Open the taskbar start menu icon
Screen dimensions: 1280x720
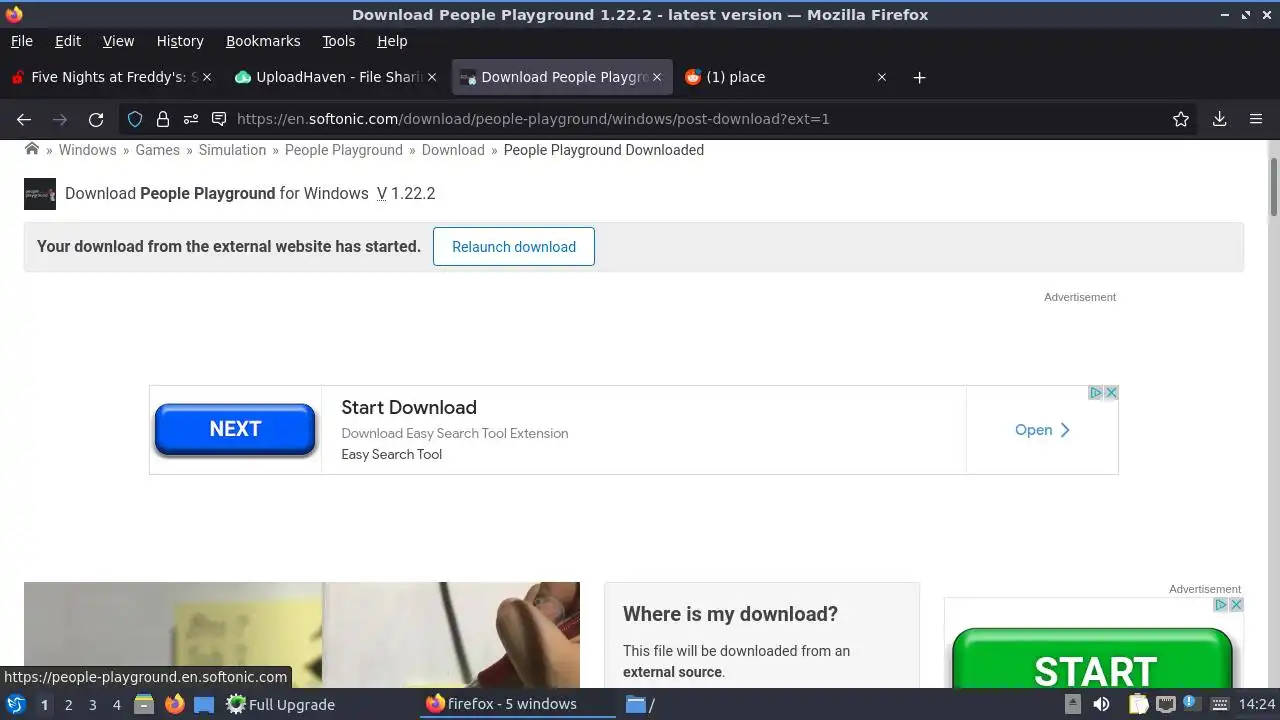point(15,704)
